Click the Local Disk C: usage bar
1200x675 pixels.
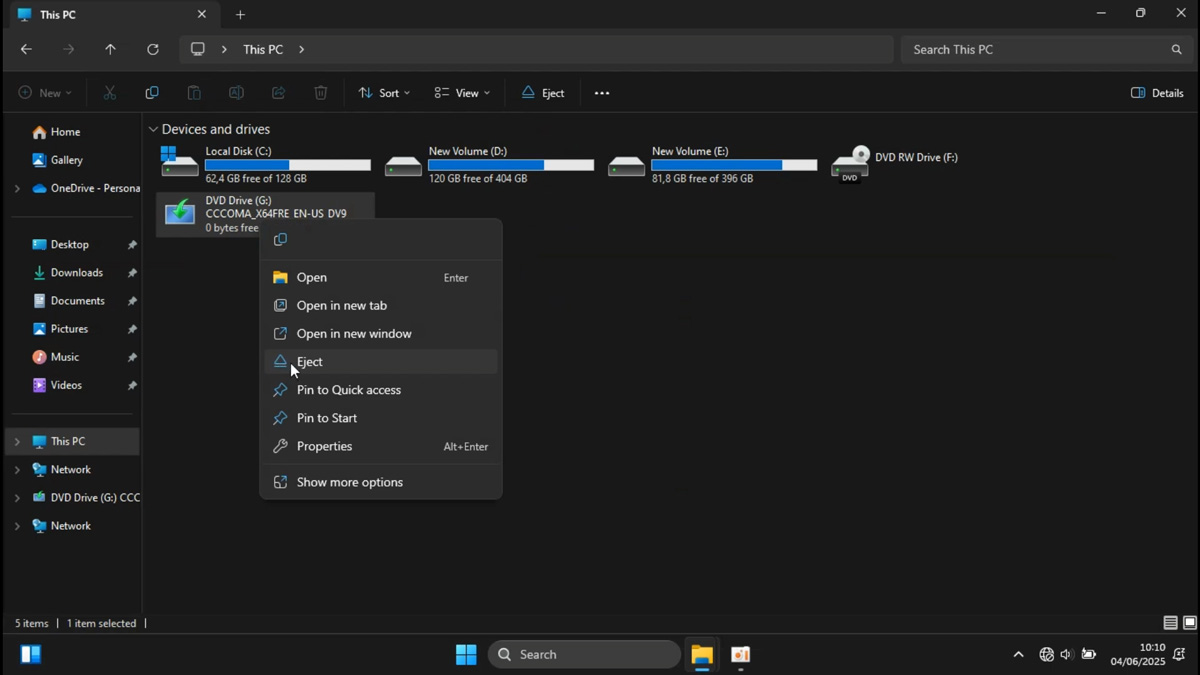[x=287, y=165]
